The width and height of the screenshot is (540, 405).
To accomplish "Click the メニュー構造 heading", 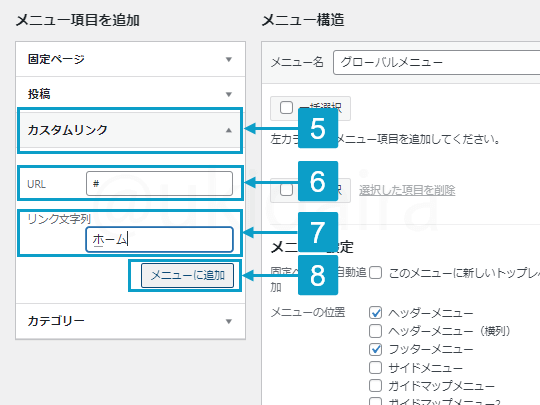I will click(x=303, y=20).
